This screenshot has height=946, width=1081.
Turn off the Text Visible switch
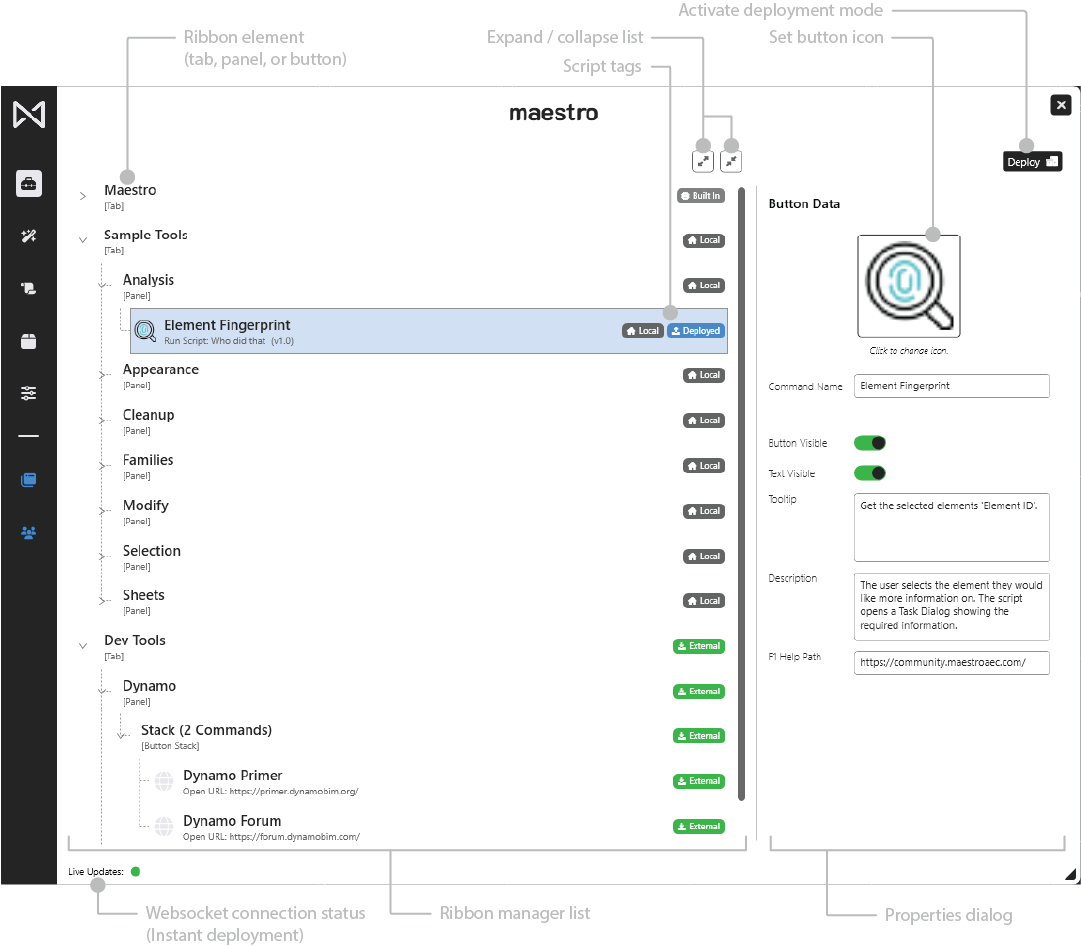(x=869, y=473)
